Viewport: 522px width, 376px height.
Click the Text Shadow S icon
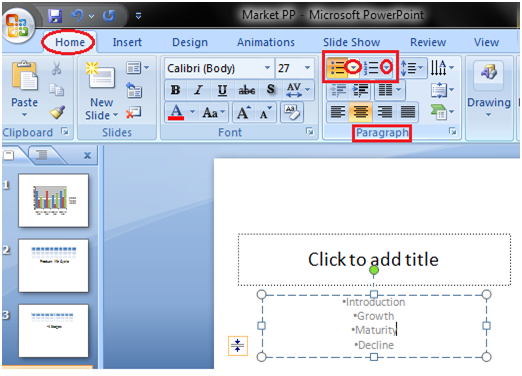tap(271, 89)
